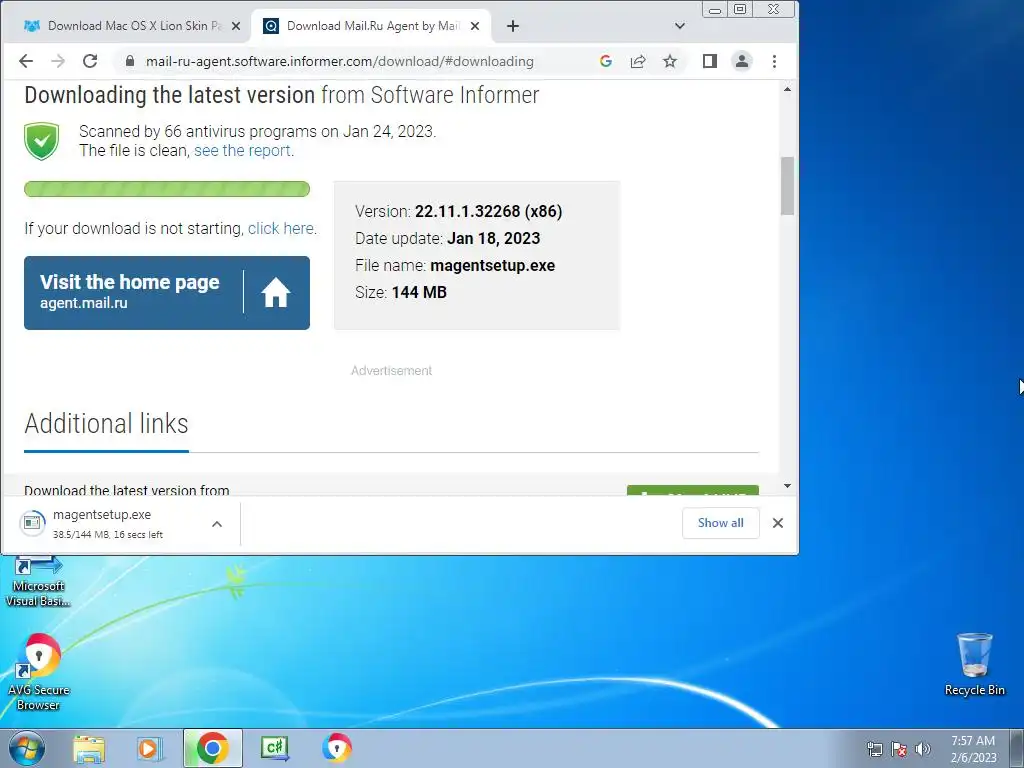
Task: Click the scrollbar down arrow
Action: tap(788, 486)
